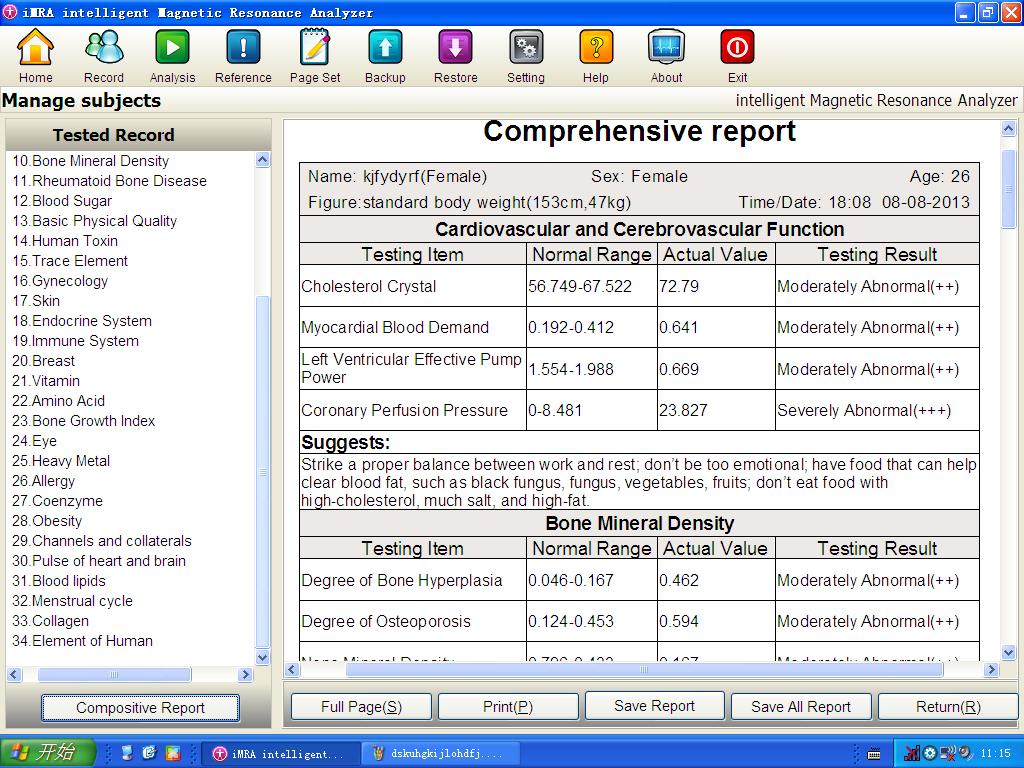The width and height of the screenshot is (1024, 768).
Task: Click the Tested Record list down arrow
Action: click(x=263, y=658)
